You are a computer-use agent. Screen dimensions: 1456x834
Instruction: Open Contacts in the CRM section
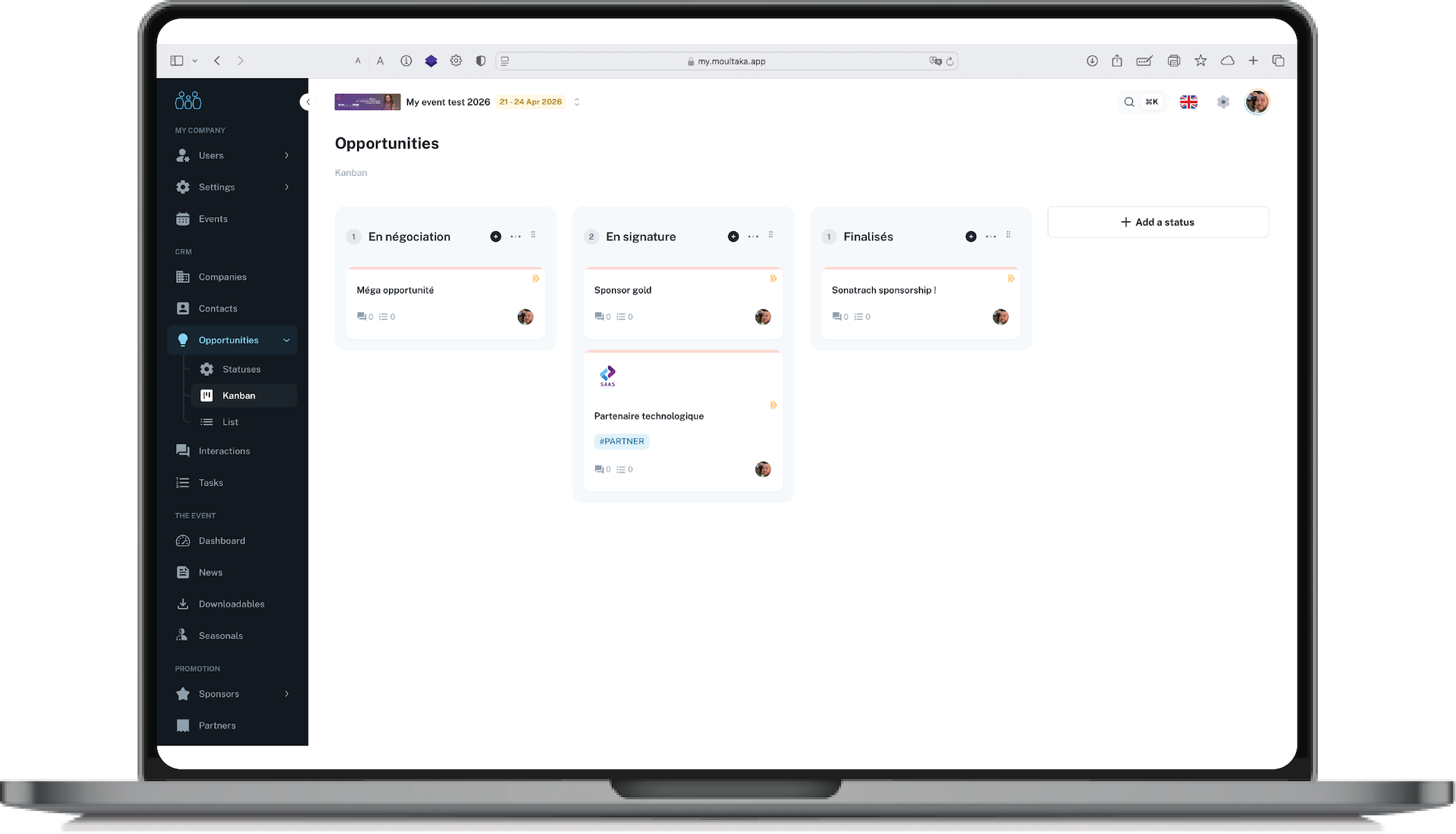pos(232,309)
